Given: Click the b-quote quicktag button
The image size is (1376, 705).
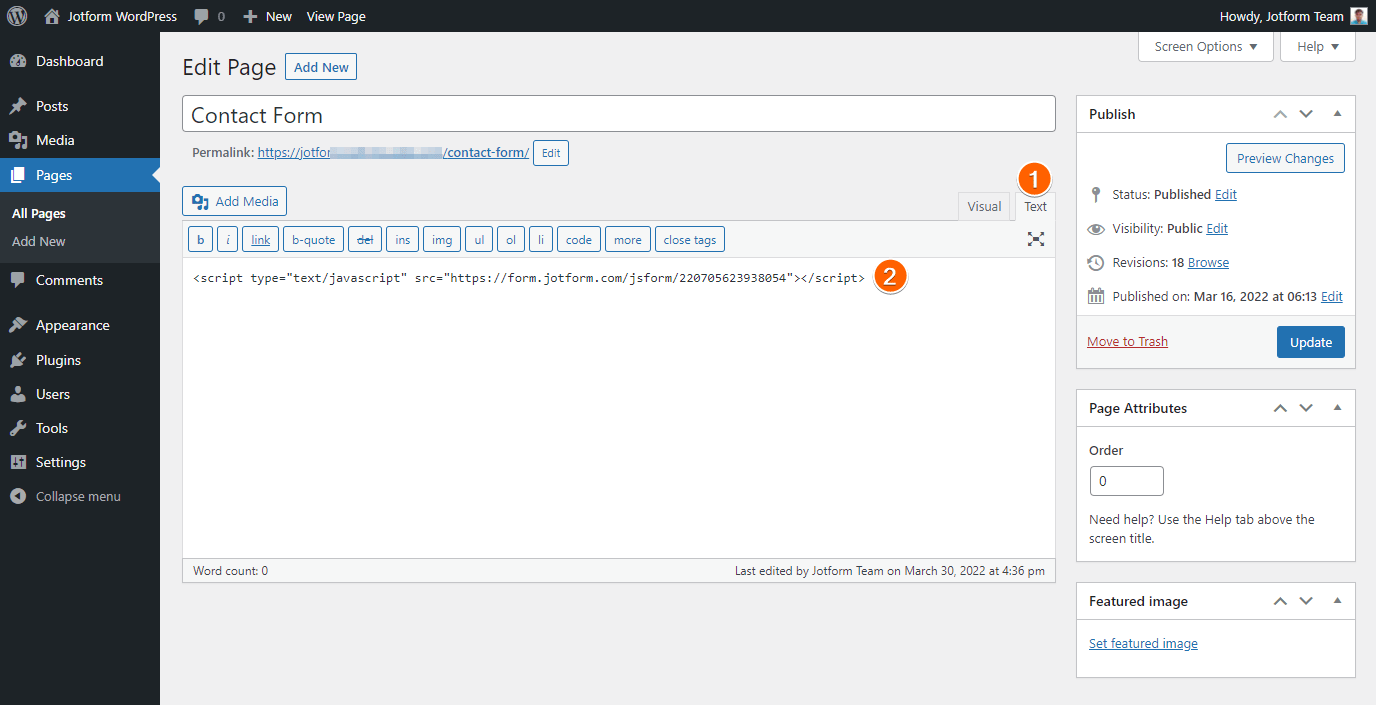Looking at the screenshot, I should pyautogui.click(x=314, y=240).
